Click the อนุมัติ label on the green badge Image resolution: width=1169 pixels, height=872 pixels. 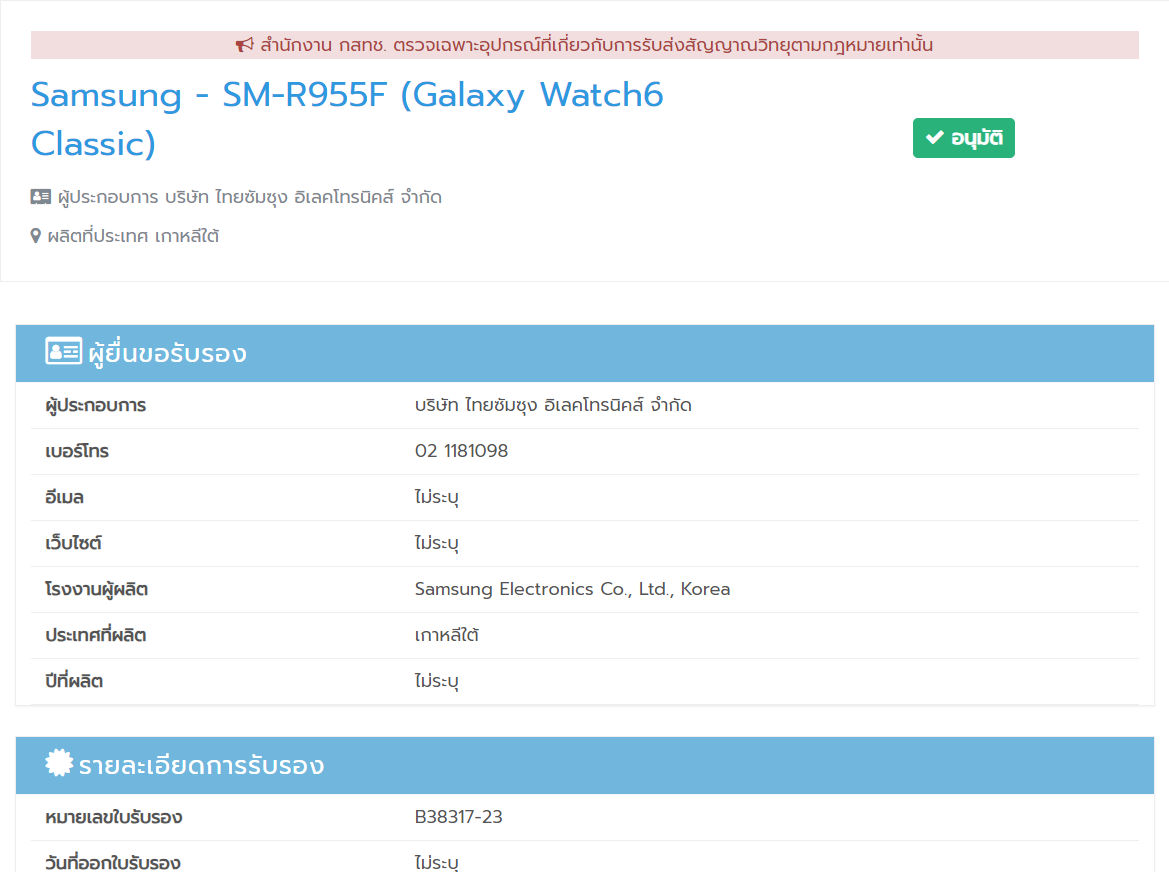(x=977, y=138)
